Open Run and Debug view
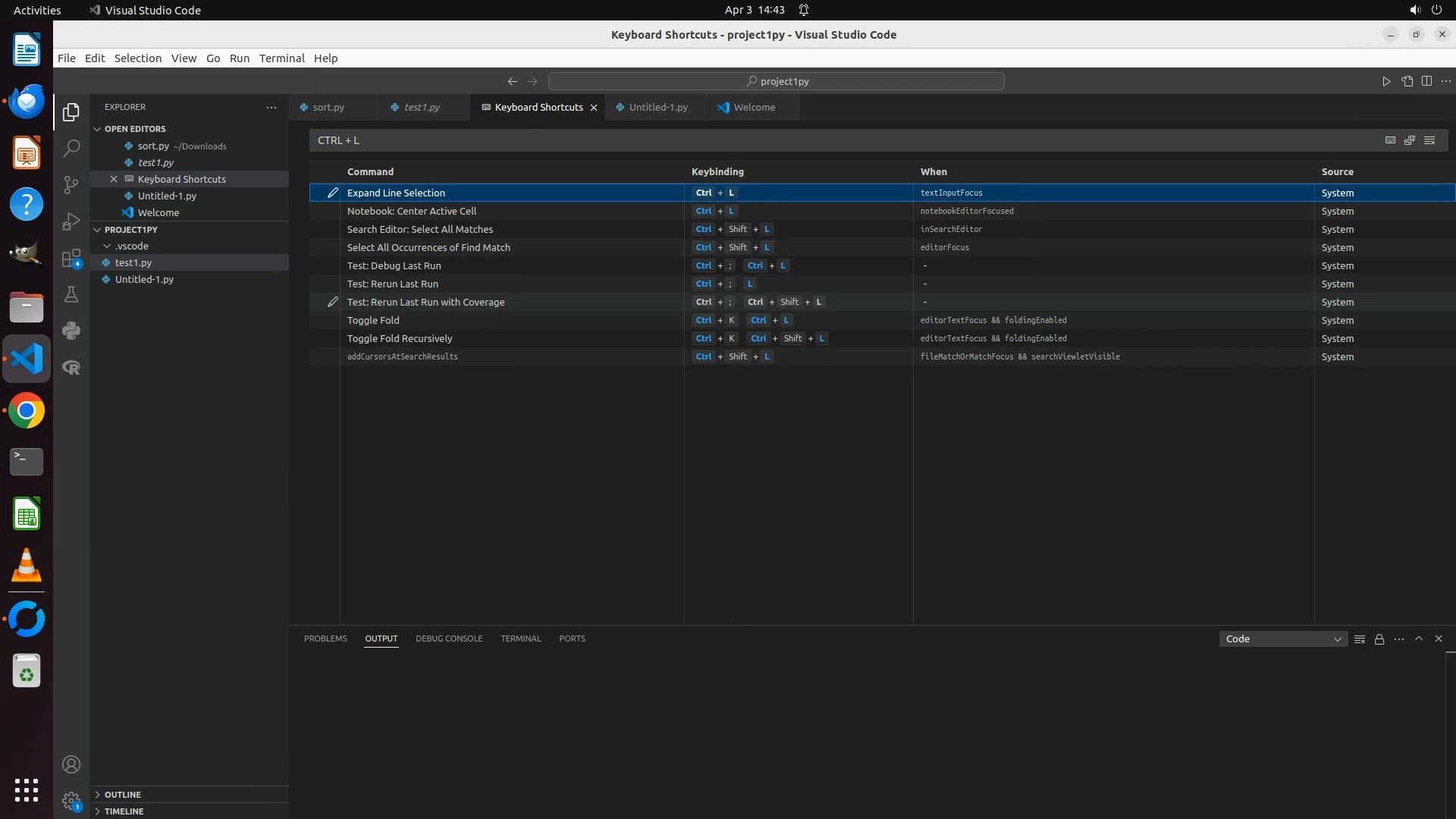1456x819 pixels. [x=71, y=221]
